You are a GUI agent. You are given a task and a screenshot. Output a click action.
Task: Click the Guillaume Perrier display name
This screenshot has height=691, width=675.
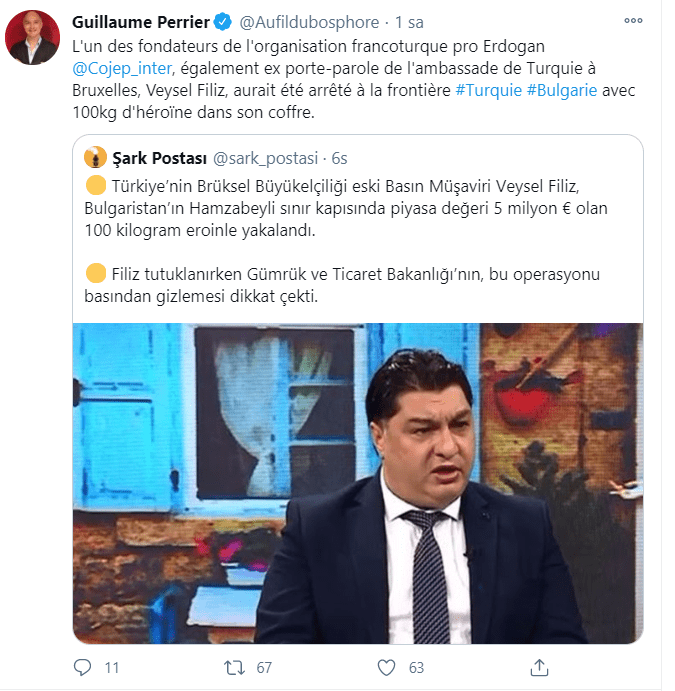pos(141,22)
